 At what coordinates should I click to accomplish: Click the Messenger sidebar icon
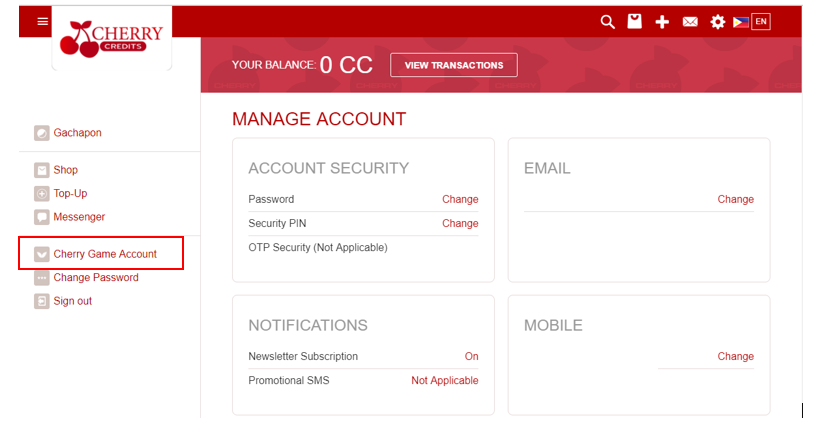(x=42, y=217)
